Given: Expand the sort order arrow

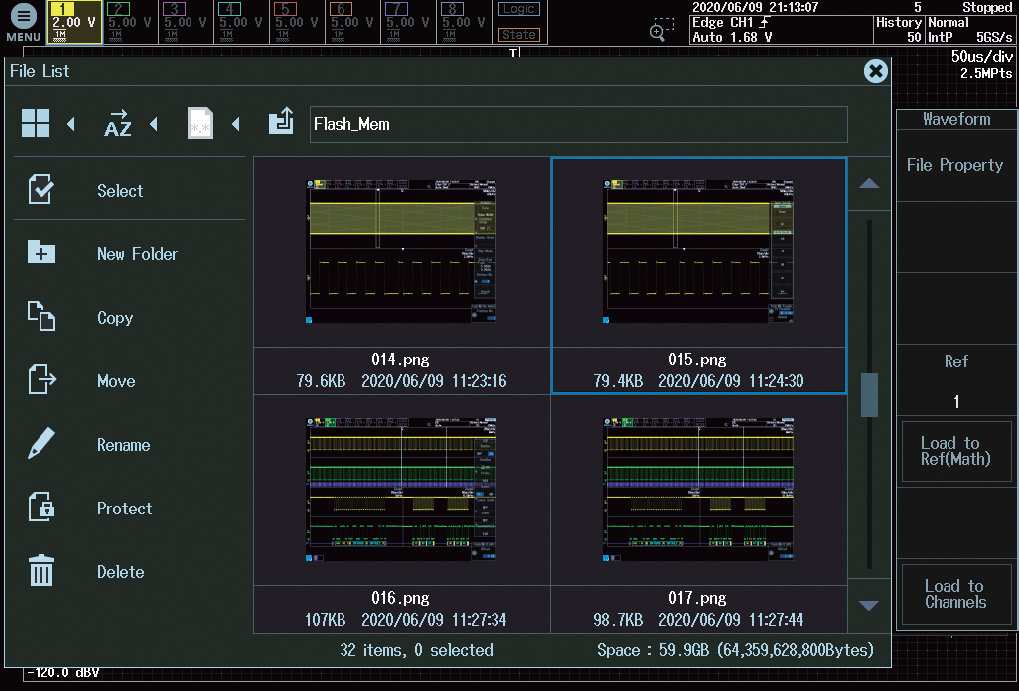Looking at the screenshot, I should [153, 124].
